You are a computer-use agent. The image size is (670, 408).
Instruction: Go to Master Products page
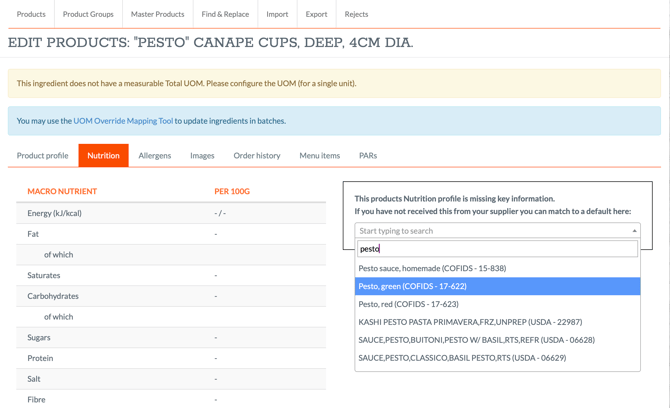[157, 14]
